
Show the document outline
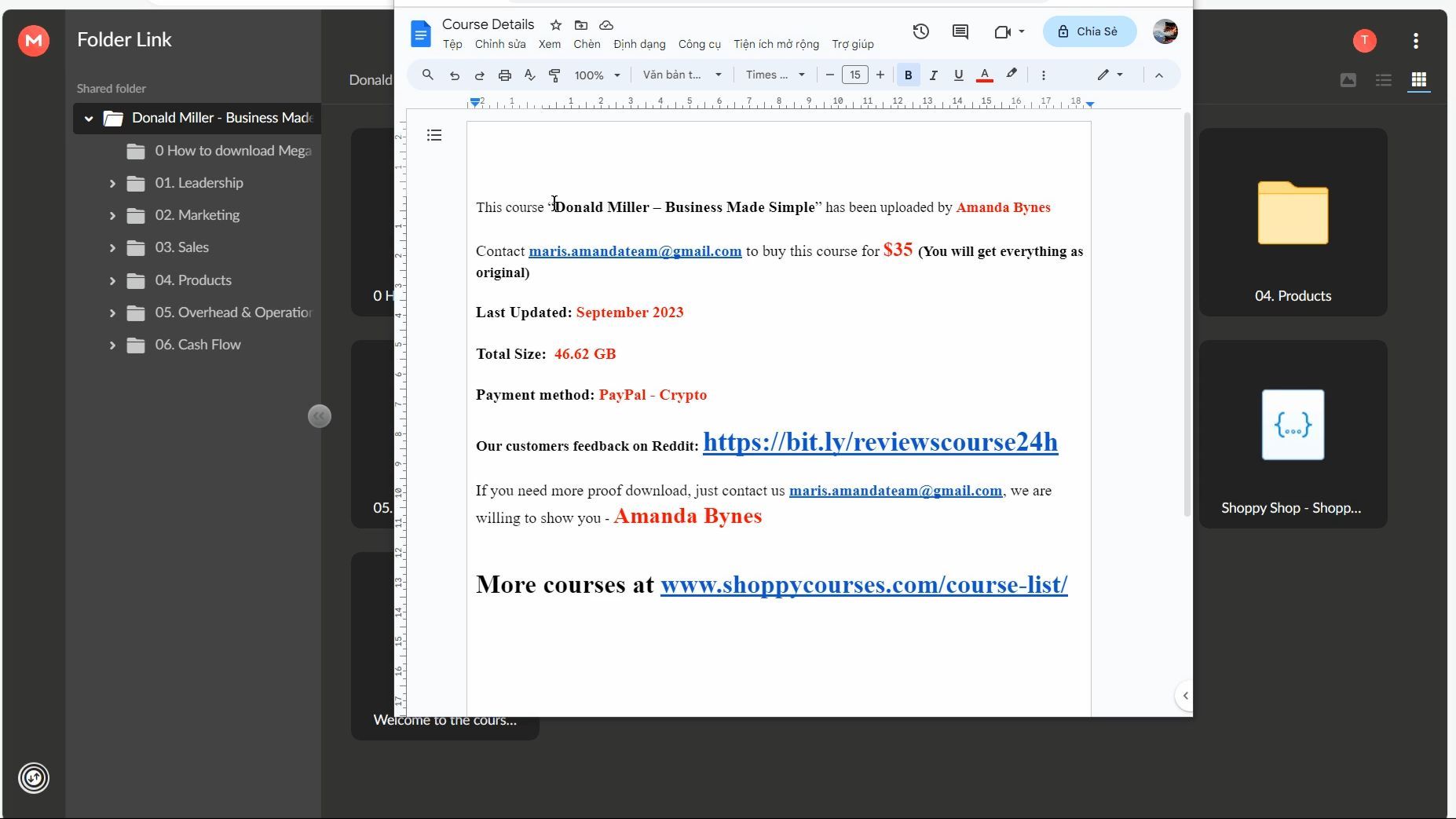[x=434, y=135]
